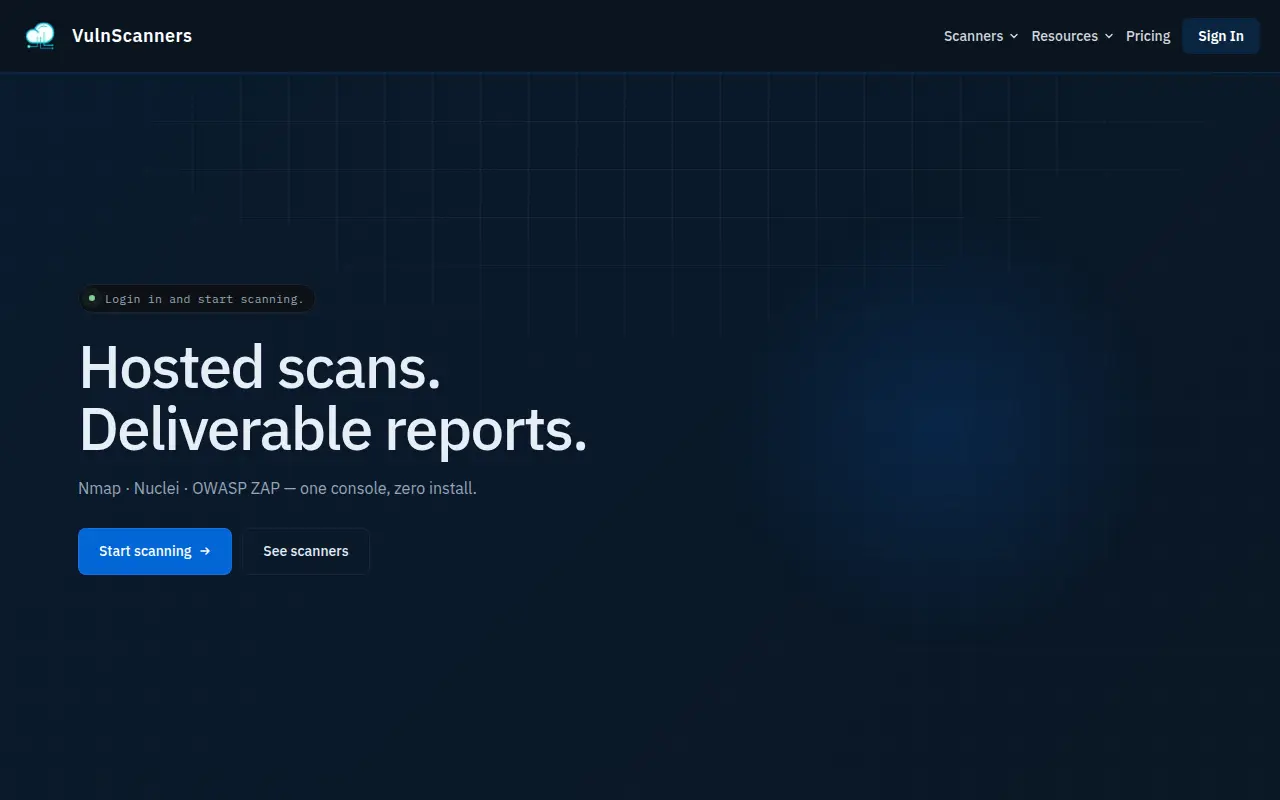Click the VulnScanners cloud logo icon
The height and width of the screenshot is (800, 1280).
tap(40, 36)
